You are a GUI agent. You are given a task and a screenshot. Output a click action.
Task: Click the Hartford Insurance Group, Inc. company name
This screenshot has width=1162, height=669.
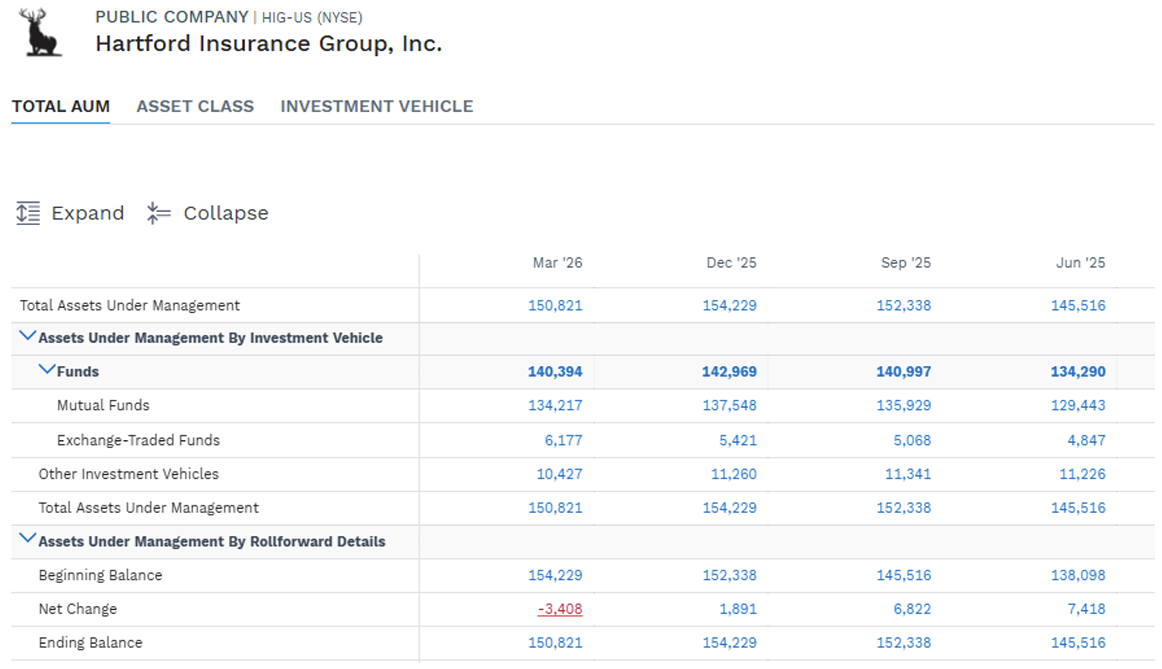coord(268,44)
